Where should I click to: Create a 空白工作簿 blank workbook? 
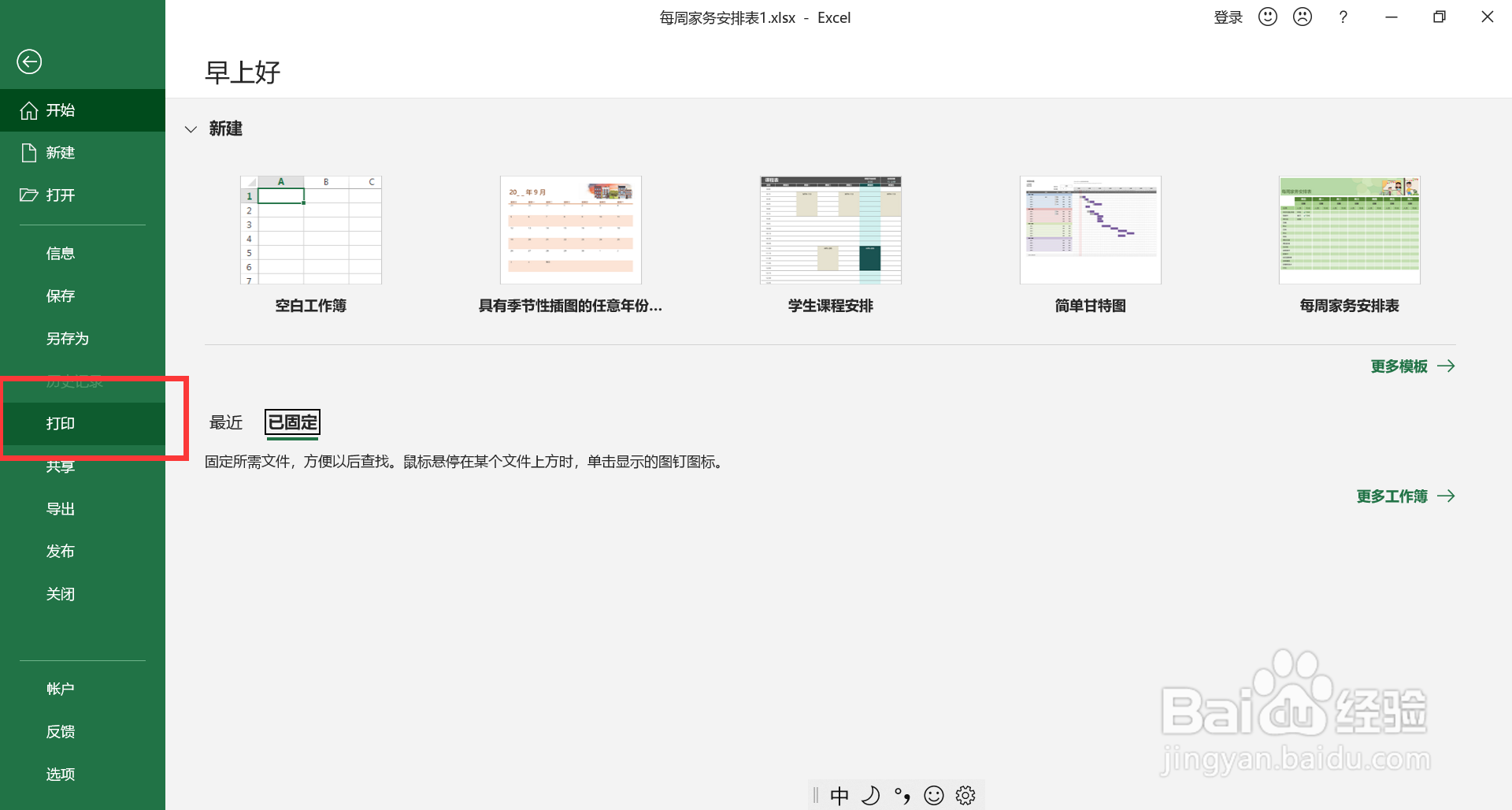(310, 229)
